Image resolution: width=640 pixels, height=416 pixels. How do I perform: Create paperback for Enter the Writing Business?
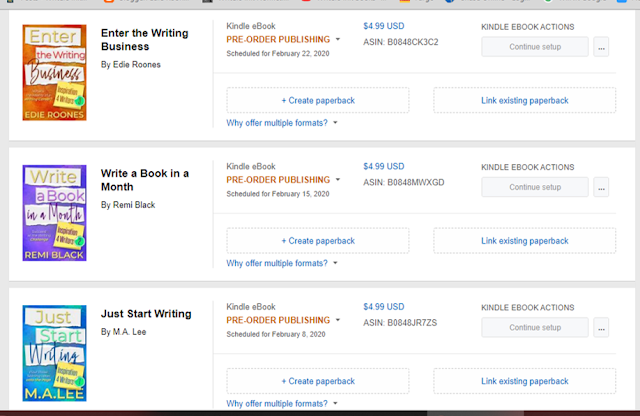pos(318,100)
